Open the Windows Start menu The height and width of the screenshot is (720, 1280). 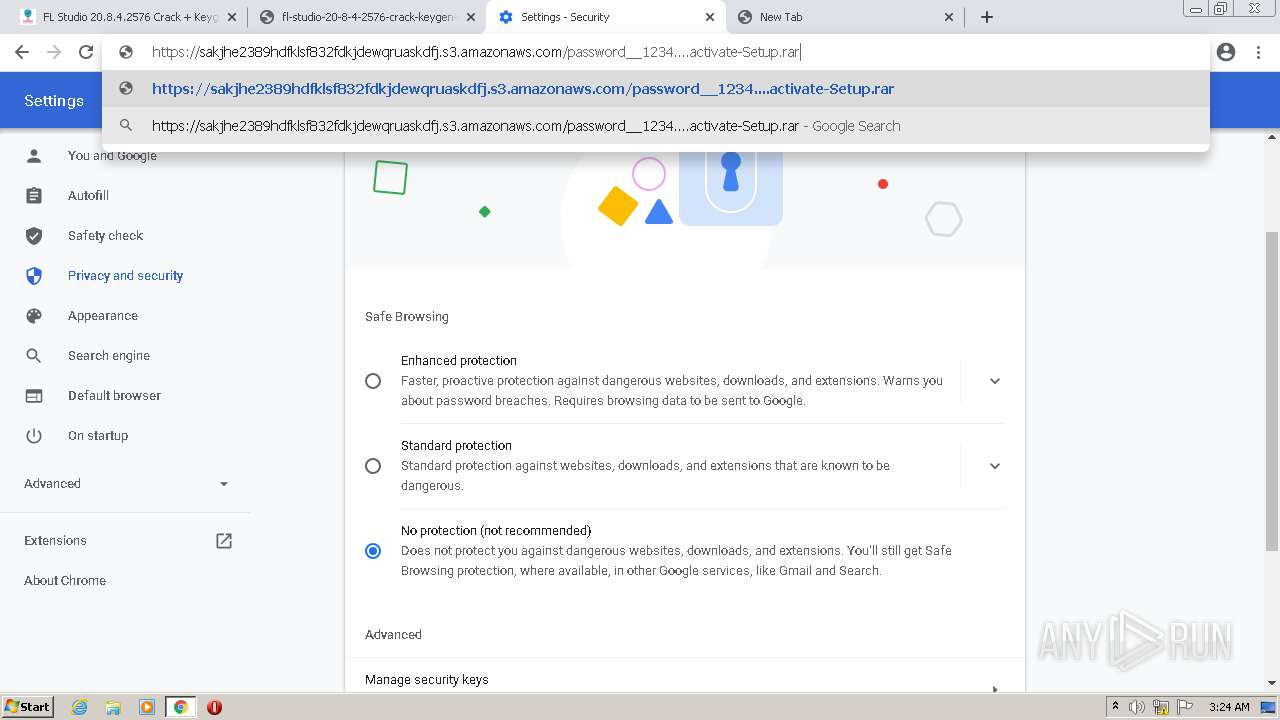point(28,707)
